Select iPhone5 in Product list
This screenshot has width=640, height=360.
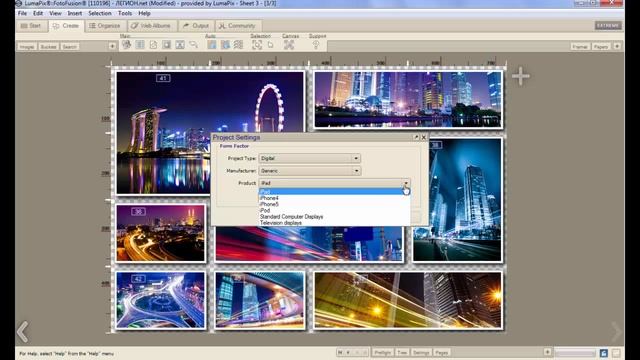tap(334, 204)
